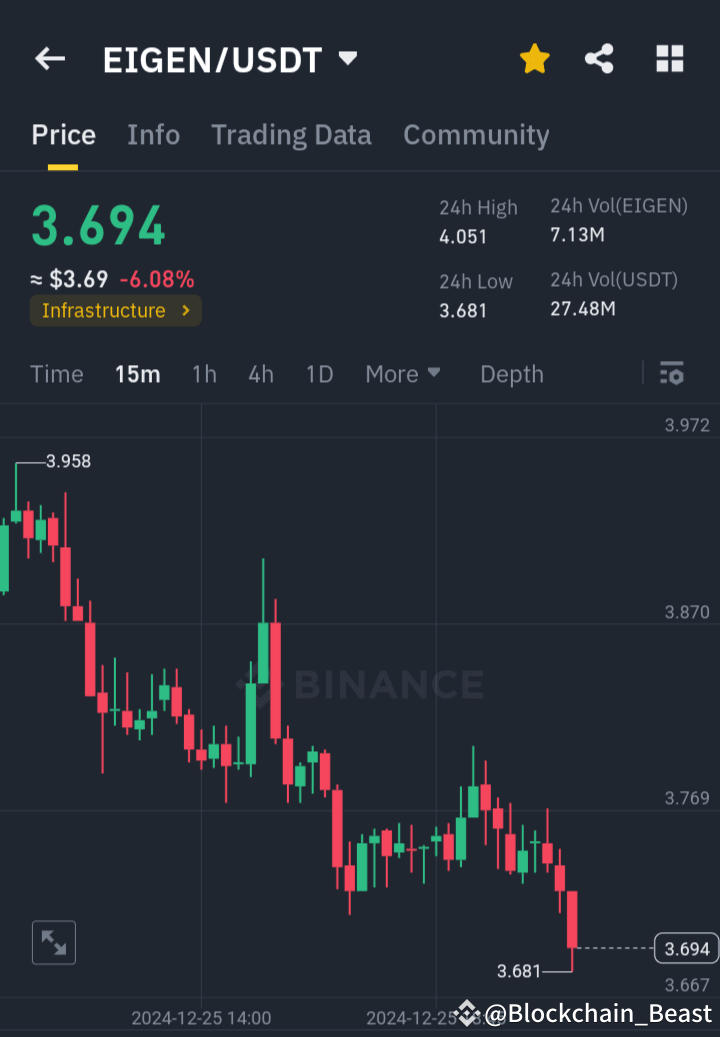This screenshot has height=1037, width=720.
Task: Open the Community tab
Action: tap(476, 135)
